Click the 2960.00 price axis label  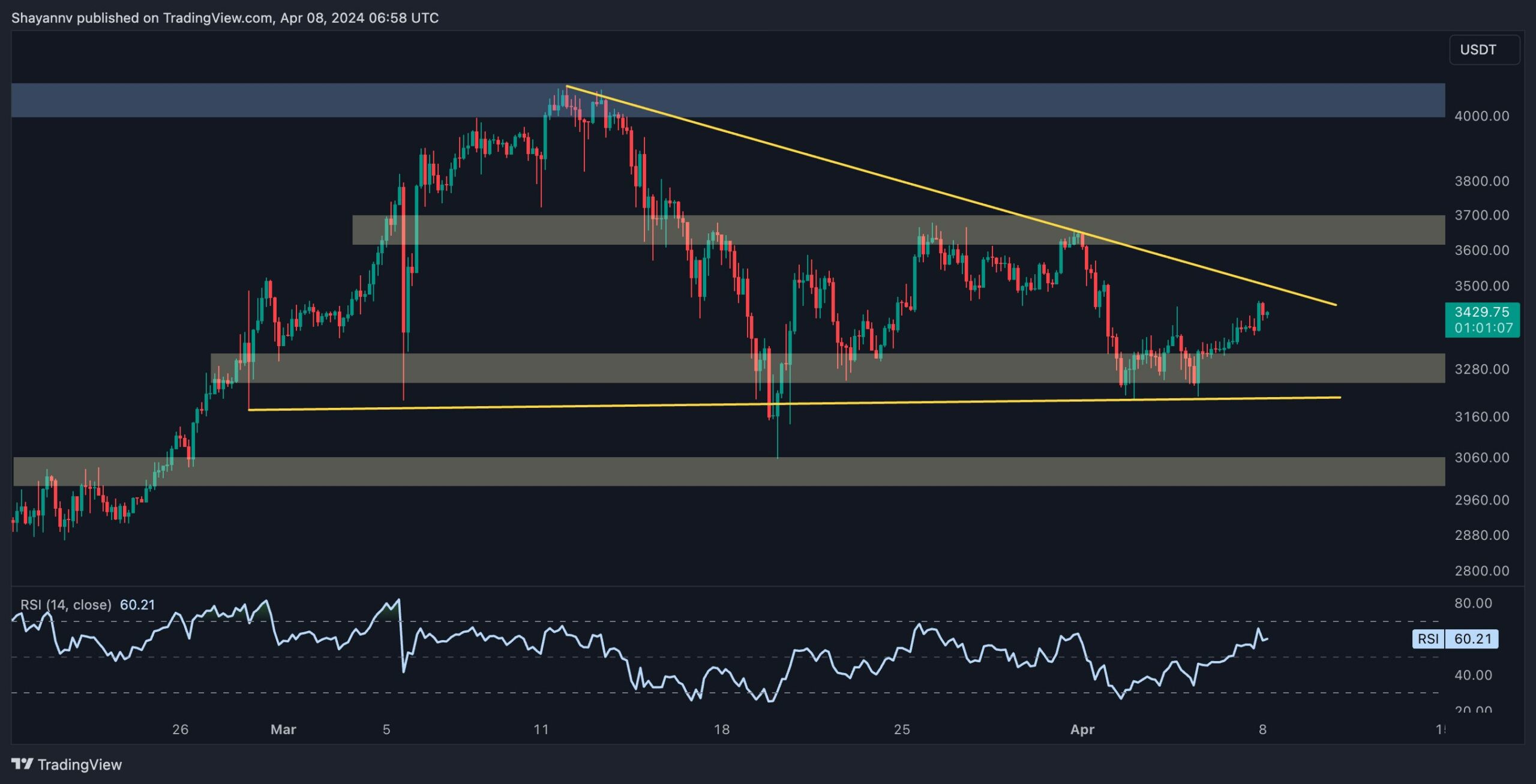pos(1481,500)
